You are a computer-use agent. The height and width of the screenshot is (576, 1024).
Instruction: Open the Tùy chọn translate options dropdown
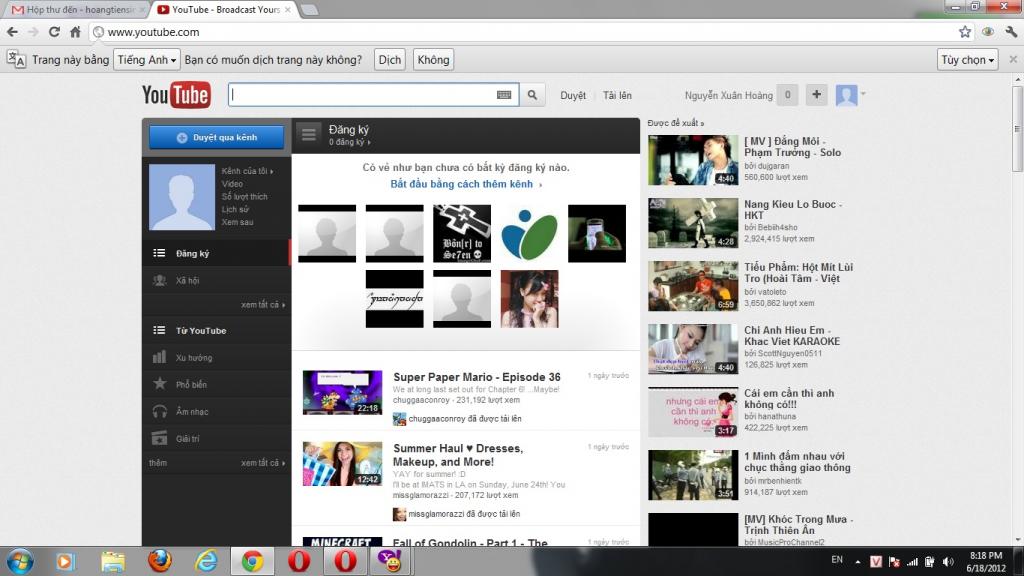point(967,60)
